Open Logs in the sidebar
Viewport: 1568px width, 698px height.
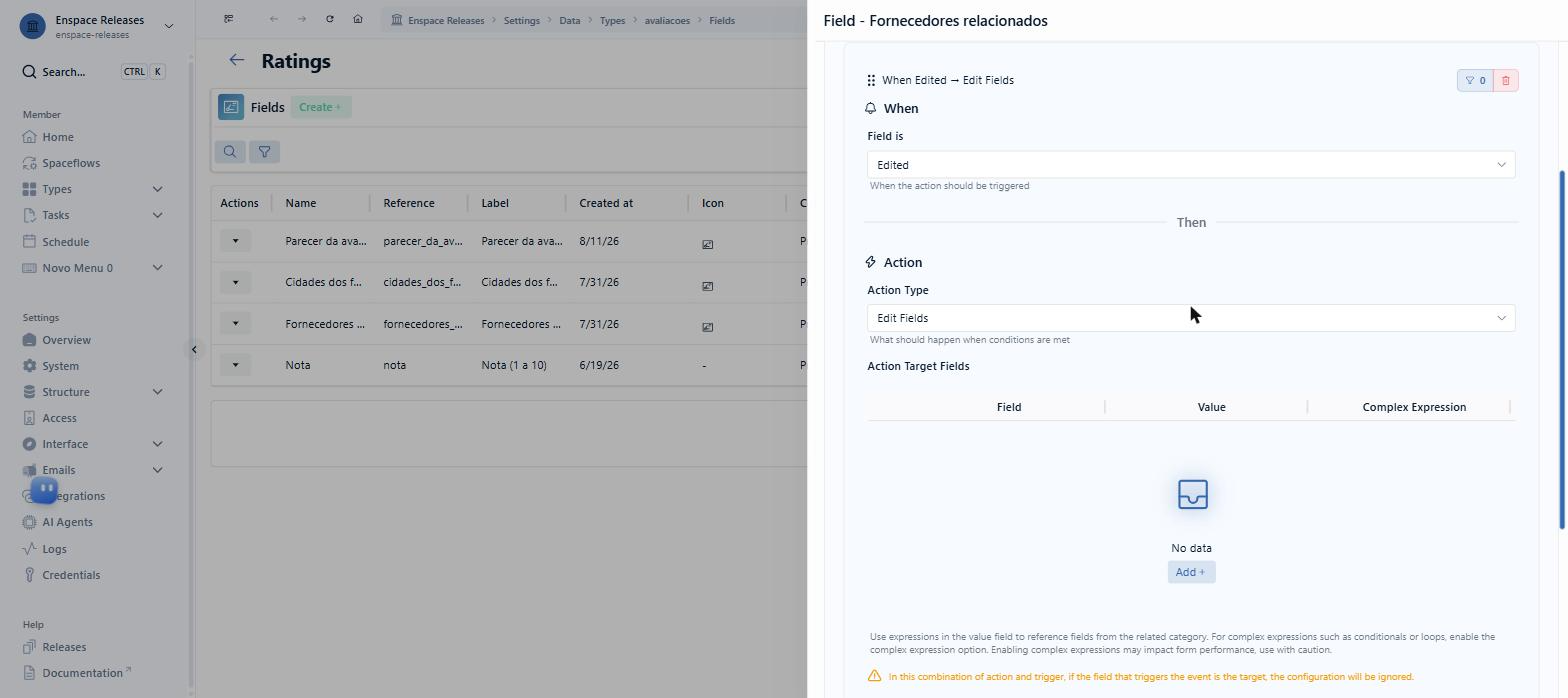[x=54, y=549]
